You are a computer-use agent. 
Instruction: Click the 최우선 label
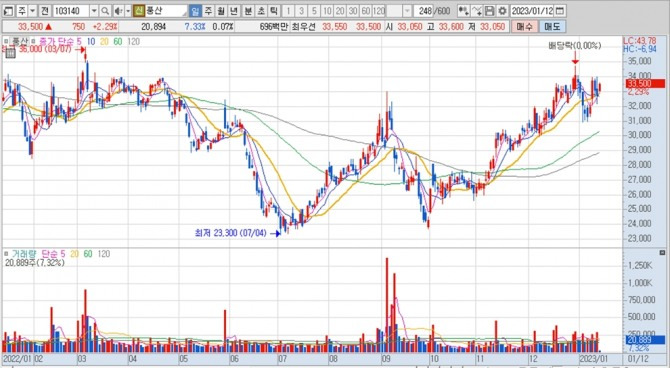coord(304,26)
